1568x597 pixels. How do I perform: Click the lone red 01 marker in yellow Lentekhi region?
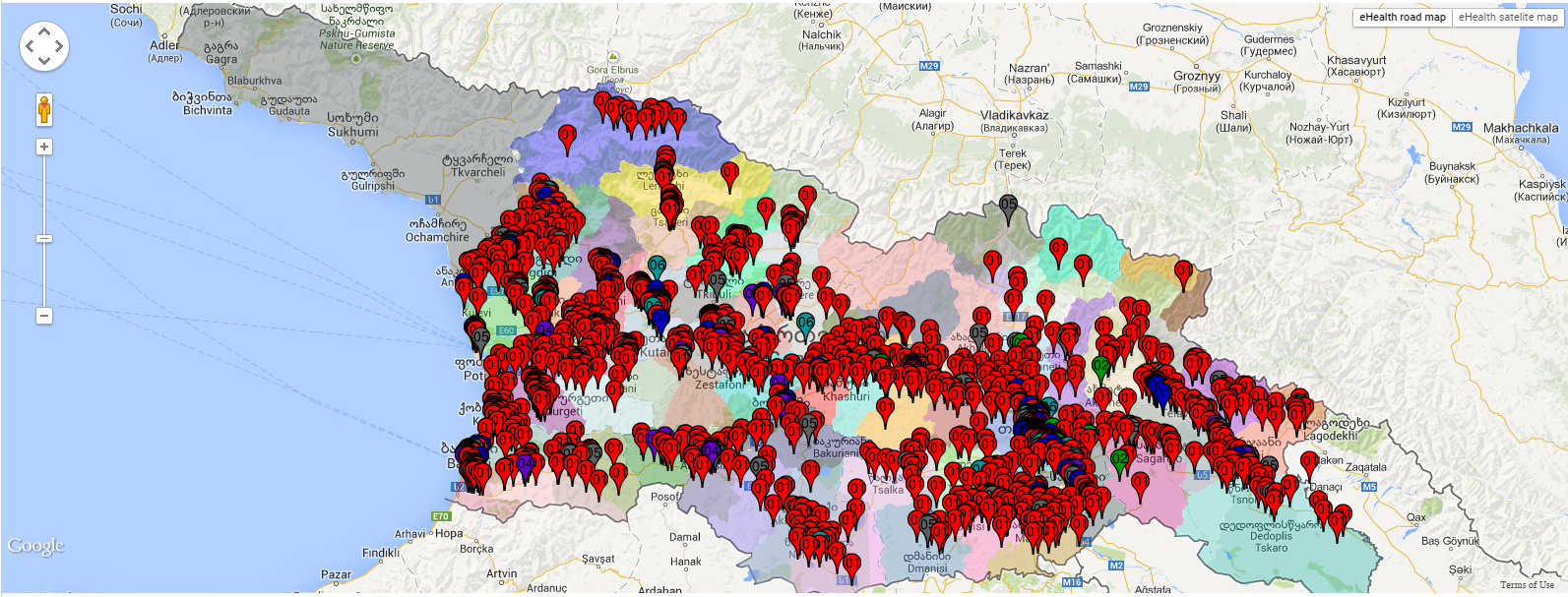pos(729,173)
